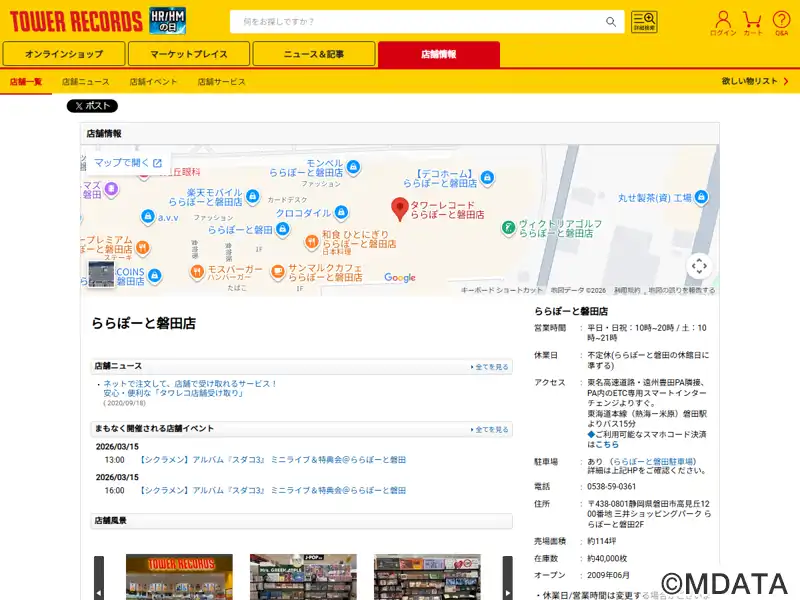Open the Q&A speech bubble icon

click(x=782, y=21)
